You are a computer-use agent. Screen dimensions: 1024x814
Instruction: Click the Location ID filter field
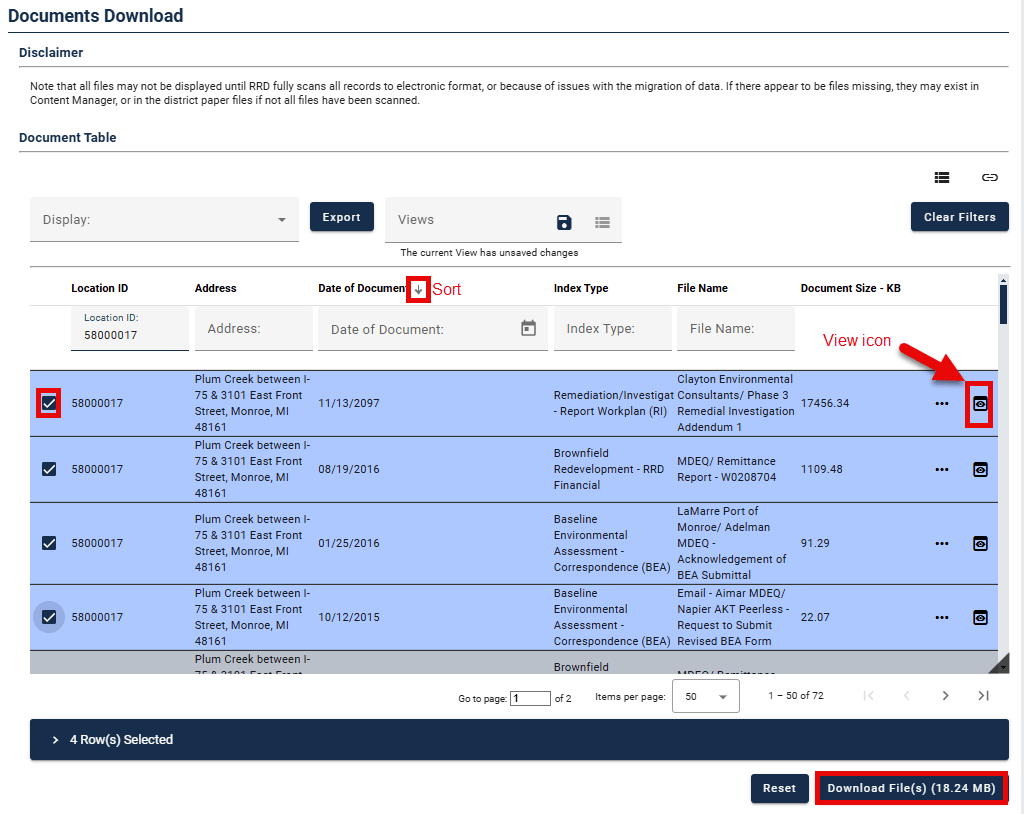coord(129,329)
